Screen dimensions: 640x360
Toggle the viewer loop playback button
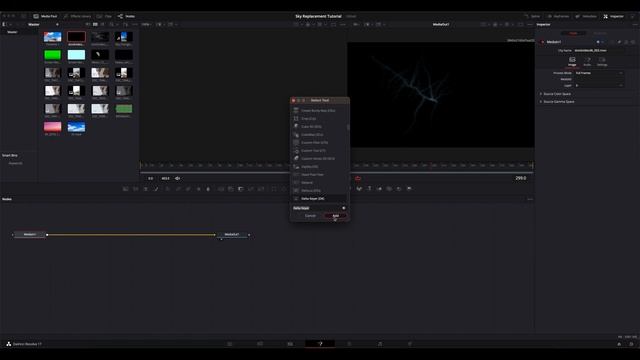(x=358, y=178)
